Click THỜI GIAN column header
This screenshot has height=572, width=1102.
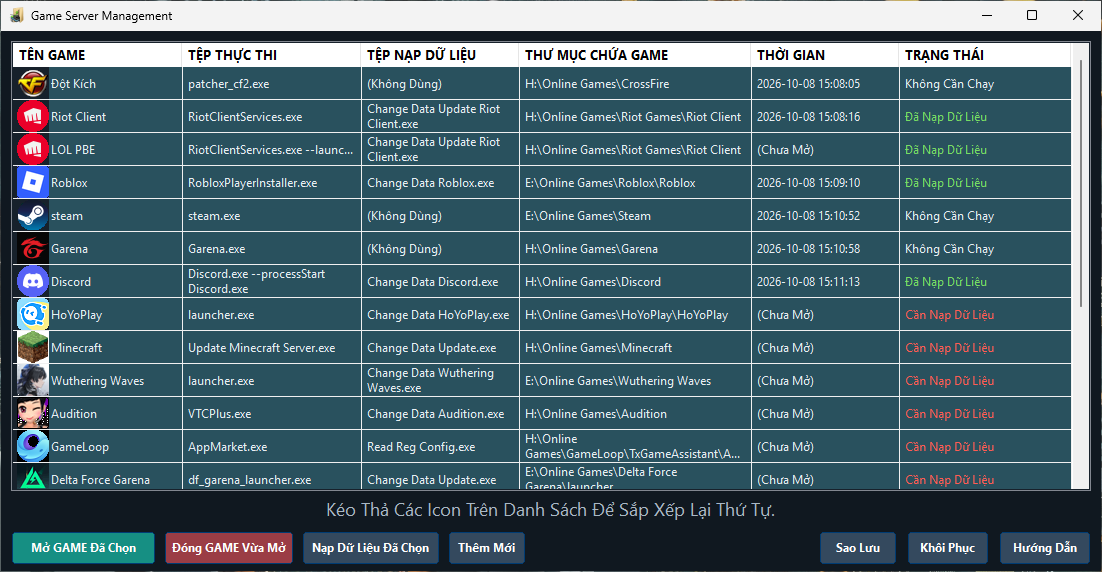point(825,55)
